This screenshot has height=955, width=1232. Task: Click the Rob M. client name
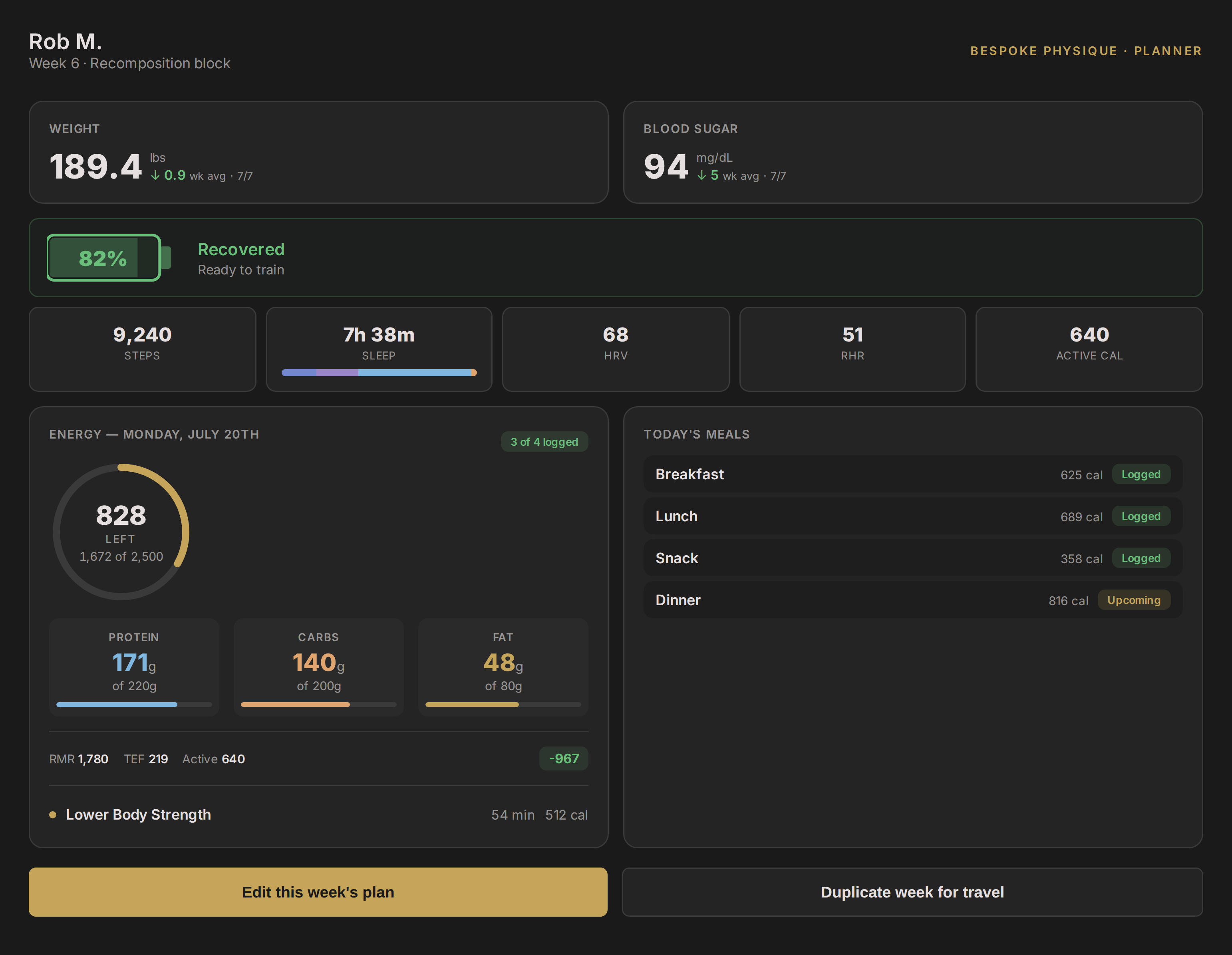tap(66, 42)
